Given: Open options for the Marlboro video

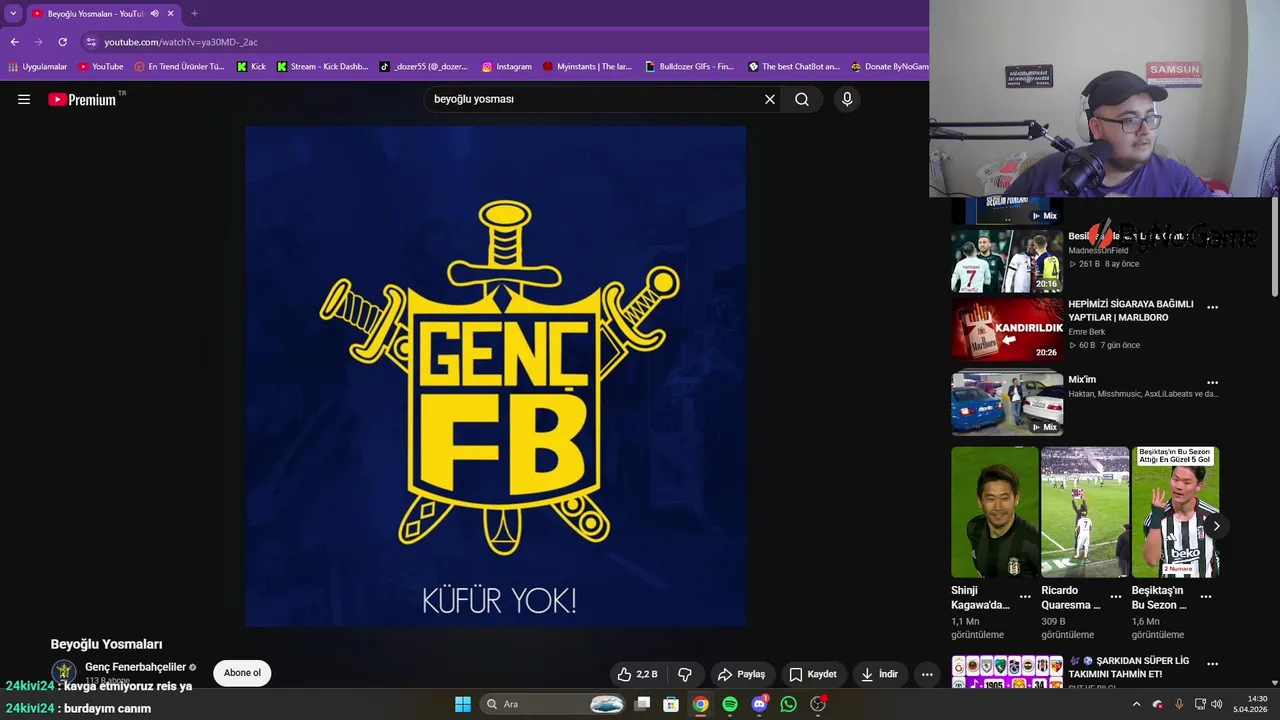Looking at the screenshot, I should [x=1212, y=307].
